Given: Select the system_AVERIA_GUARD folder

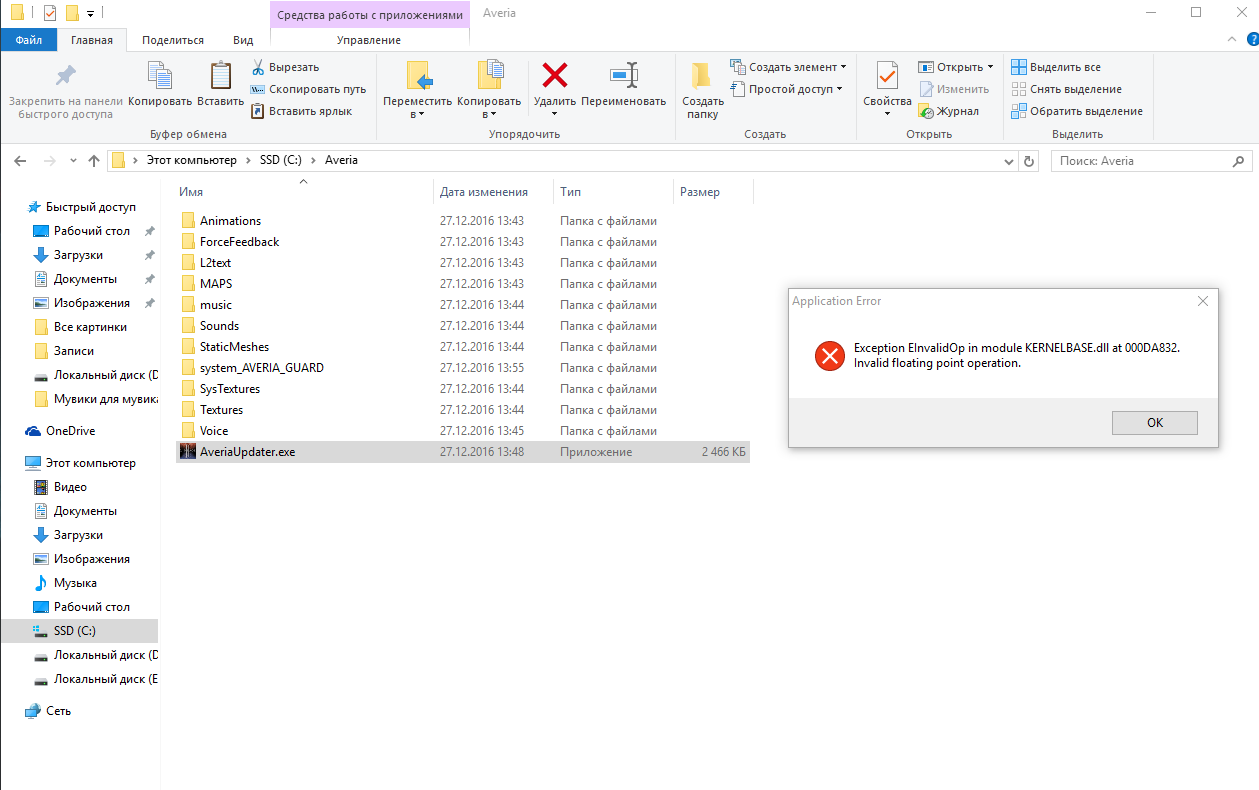Looking at the screenshot, I should (462, 368).
